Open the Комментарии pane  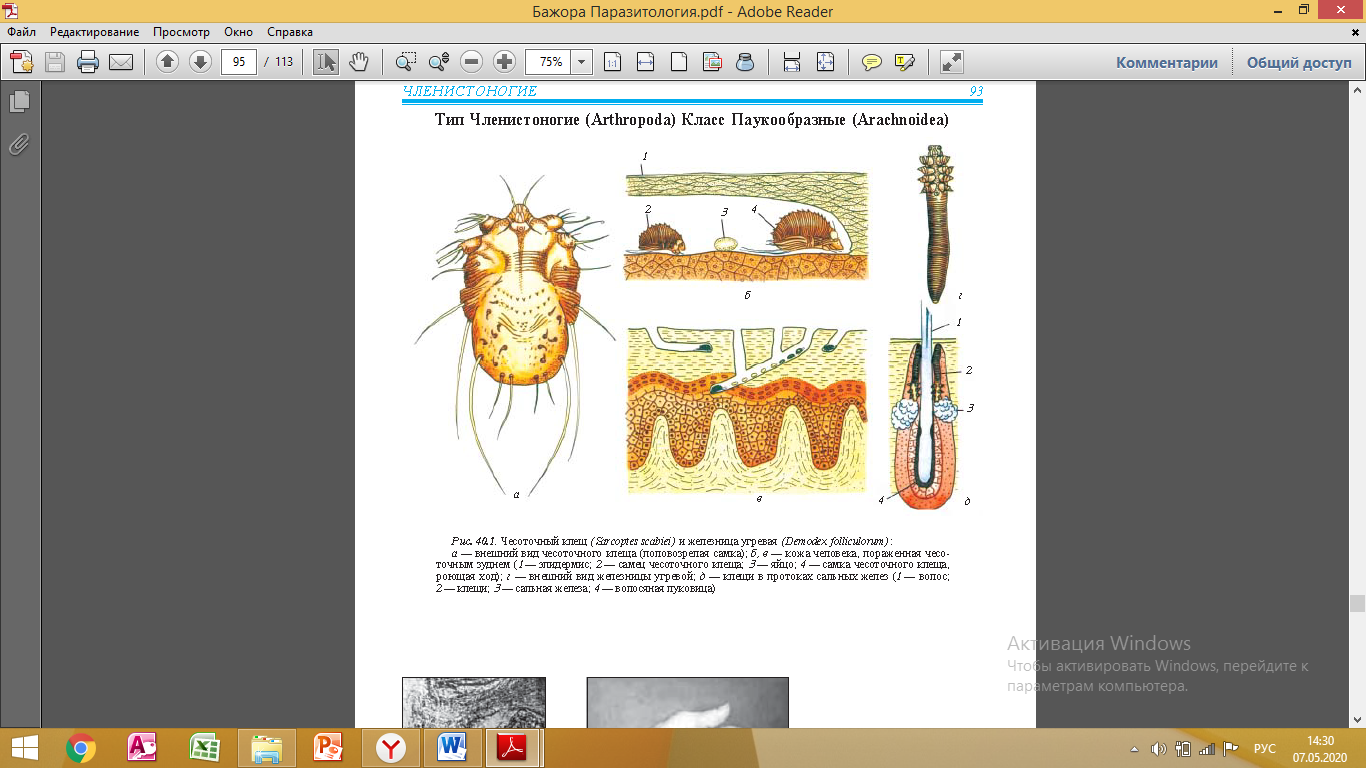1167,62
